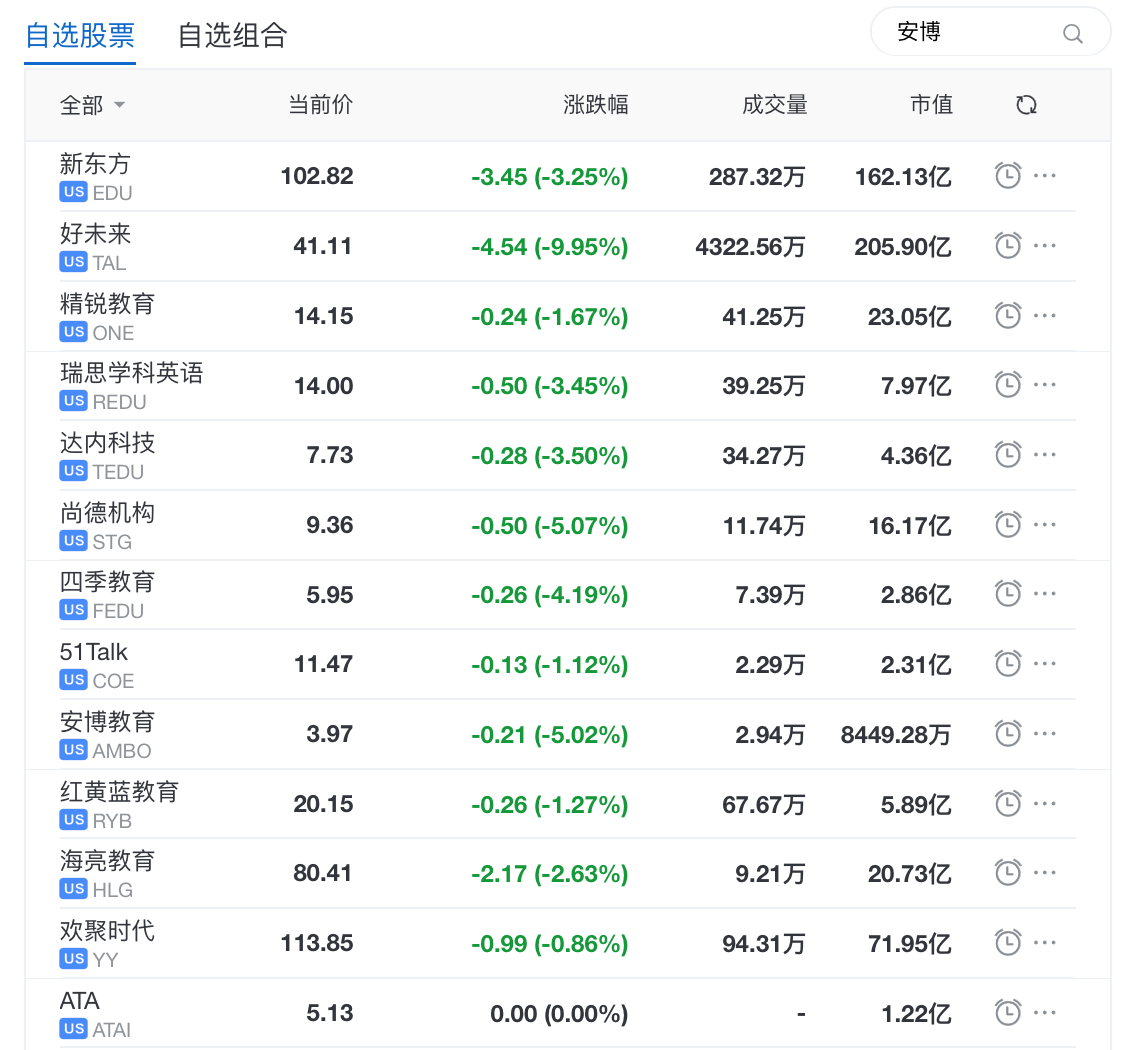1126x1050 pixels.
Task: Select the price value 102.82
Action: [317, 176]
